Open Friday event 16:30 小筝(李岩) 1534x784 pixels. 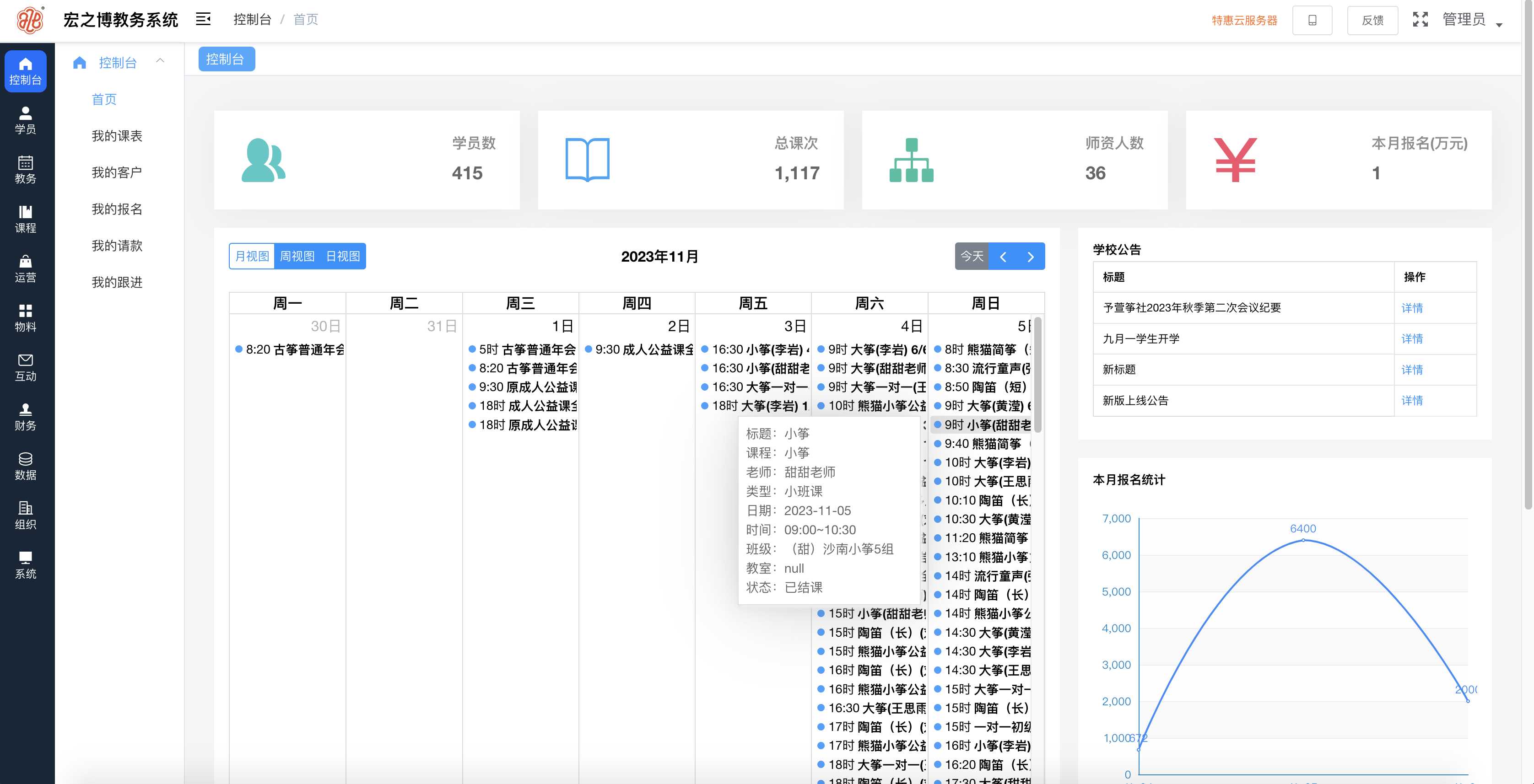(755, 349)
